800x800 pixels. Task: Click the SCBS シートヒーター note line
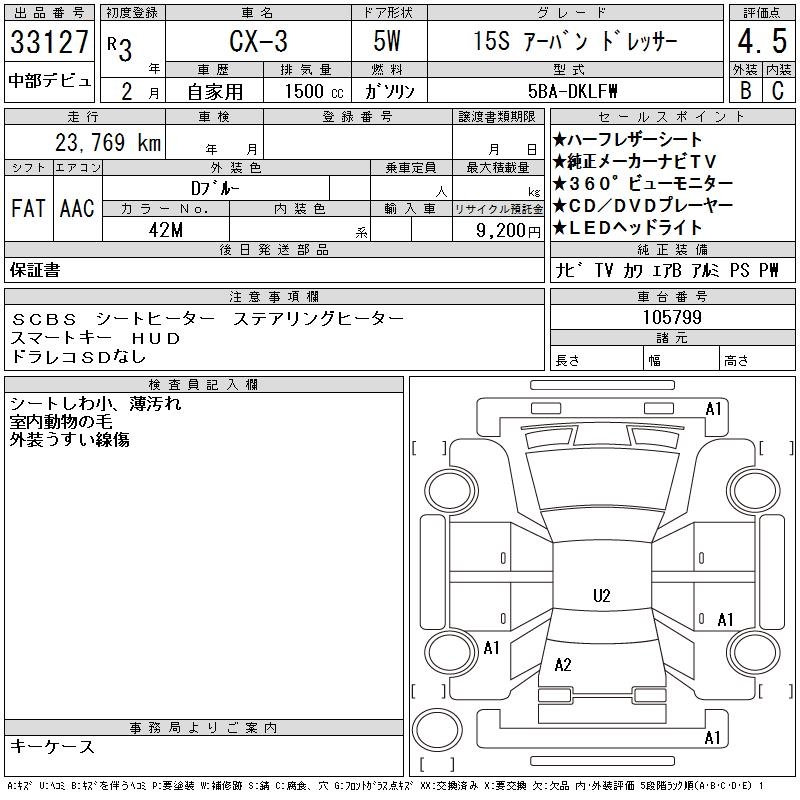[x=207, y=319]
